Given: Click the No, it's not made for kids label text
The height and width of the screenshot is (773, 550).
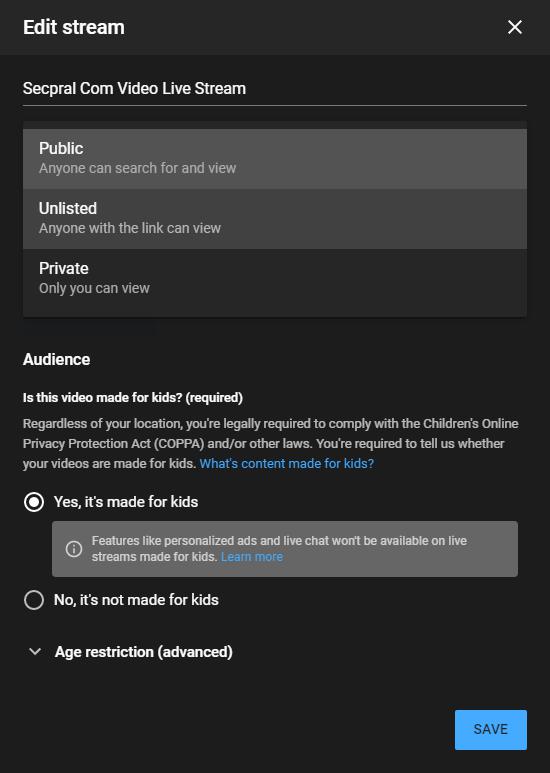Looking at the screenshot, I should [136, 600].
